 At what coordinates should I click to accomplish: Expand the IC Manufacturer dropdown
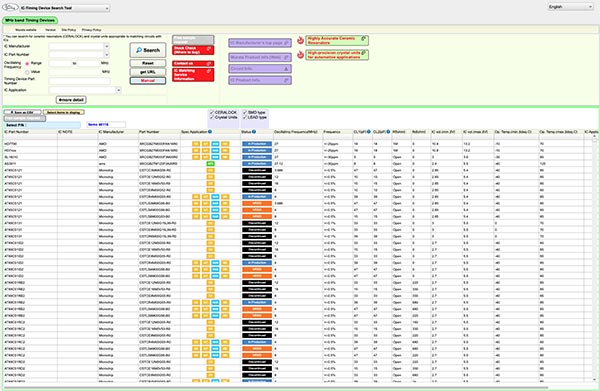pyautogui.click(x=106, y=46)
